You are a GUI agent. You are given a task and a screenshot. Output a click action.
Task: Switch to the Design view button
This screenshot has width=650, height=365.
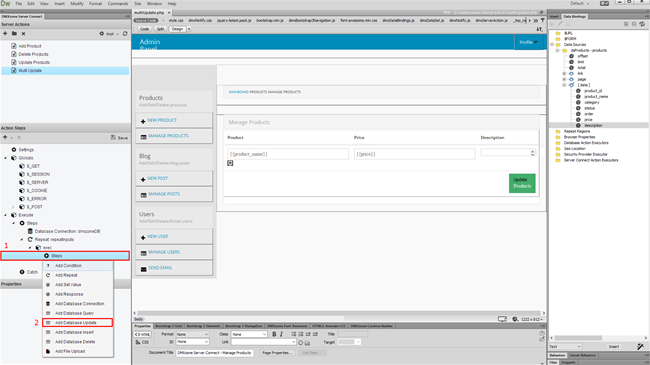pyautogui.click(x=177, y=29)
